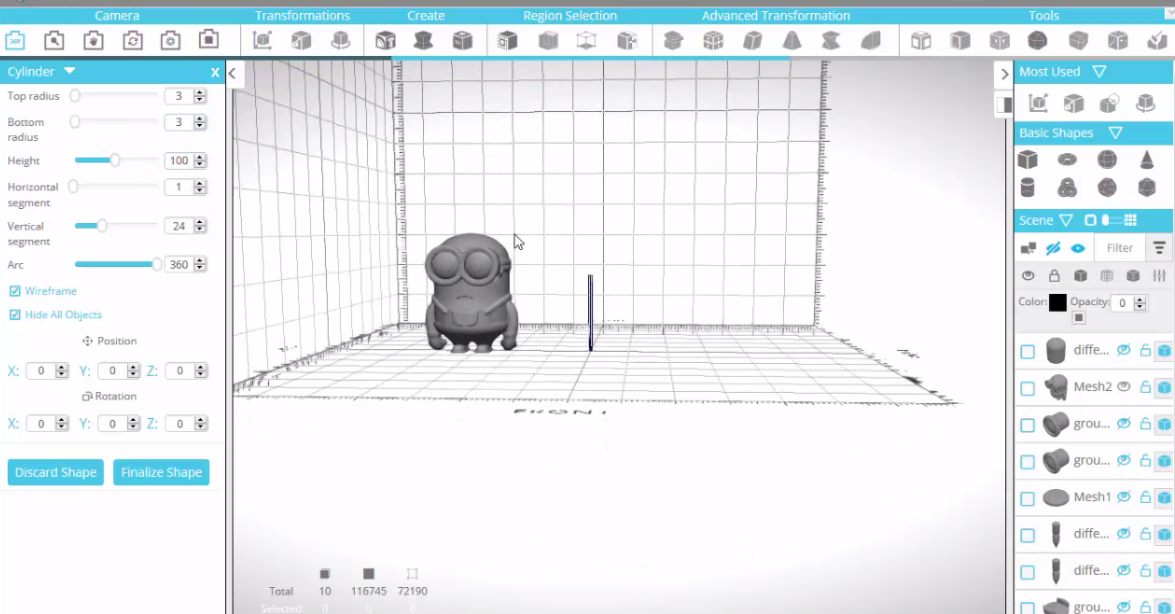Open the 3D text icon with letter T
1175x614 pixels.
pos(385,40)
